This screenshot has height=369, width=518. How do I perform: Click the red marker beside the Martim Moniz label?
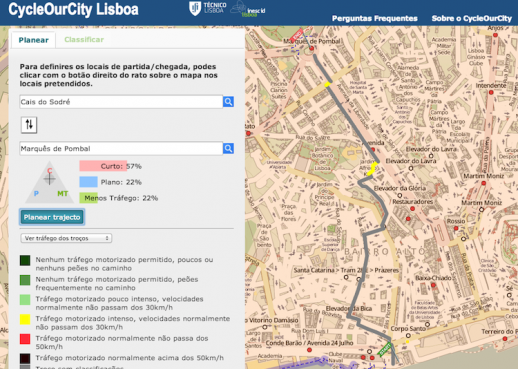tap(484, 183)
